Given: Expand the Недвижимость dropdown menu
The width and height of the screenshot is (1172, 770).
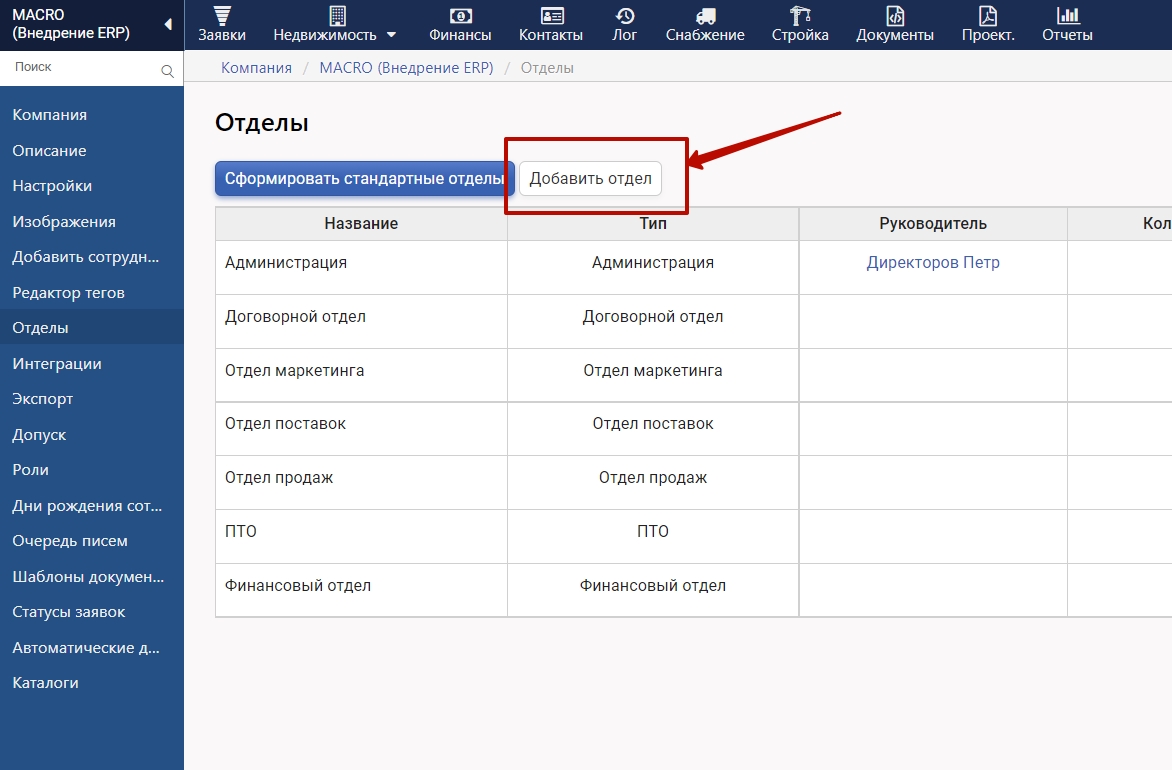Looking at the screenshot, I should pyautogui.click(x=391, y=34).
